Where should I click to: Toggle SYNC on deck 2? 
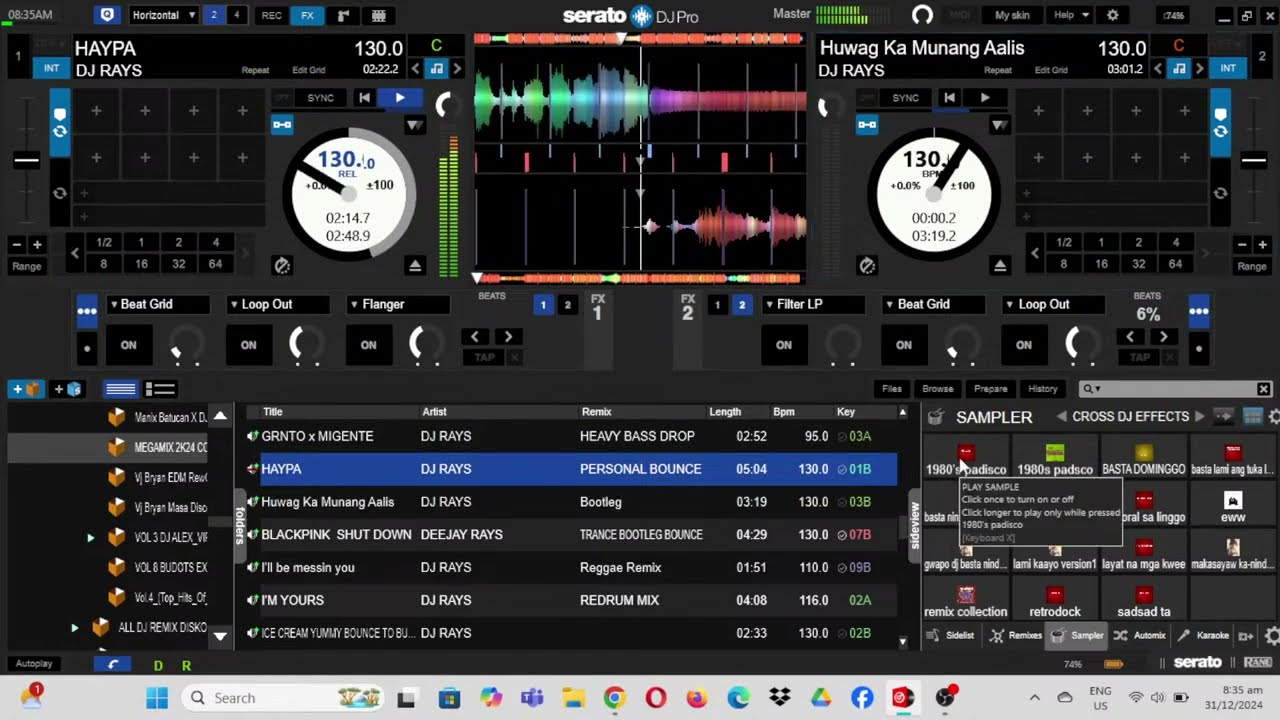tap(905, 97)
